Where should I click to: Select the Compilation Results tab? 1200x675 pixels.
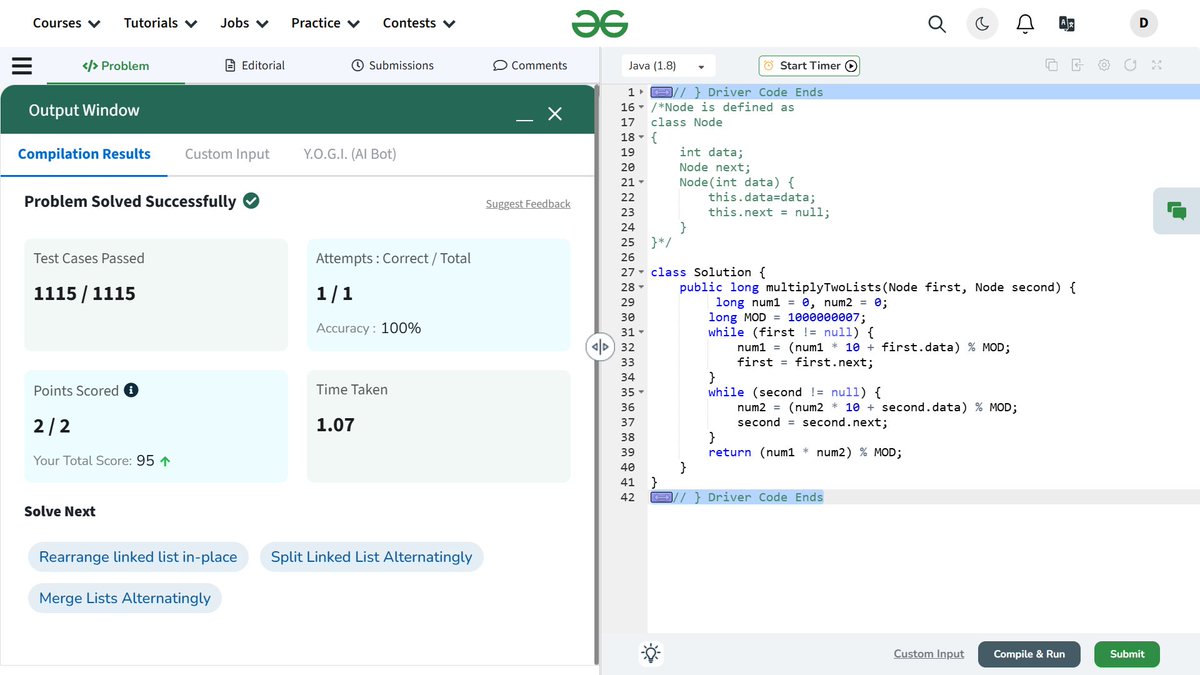(84, 154)
